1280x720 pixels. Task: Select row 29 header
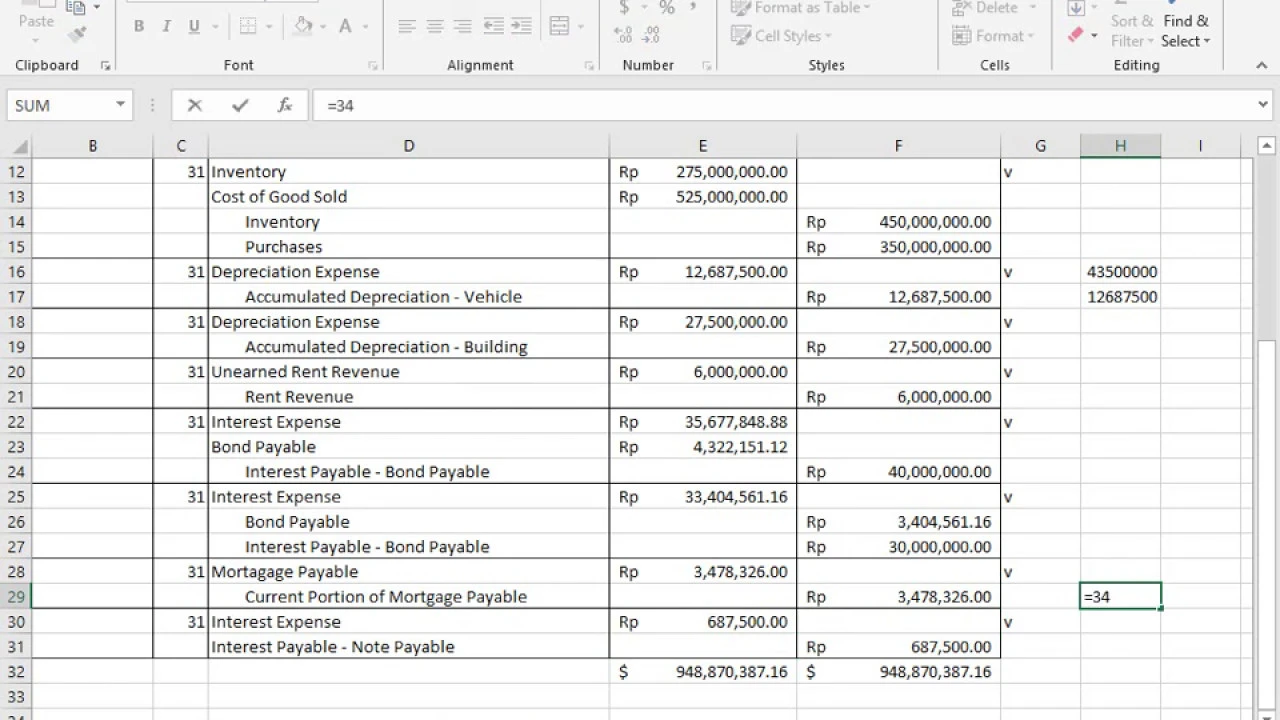click(16, 596)
